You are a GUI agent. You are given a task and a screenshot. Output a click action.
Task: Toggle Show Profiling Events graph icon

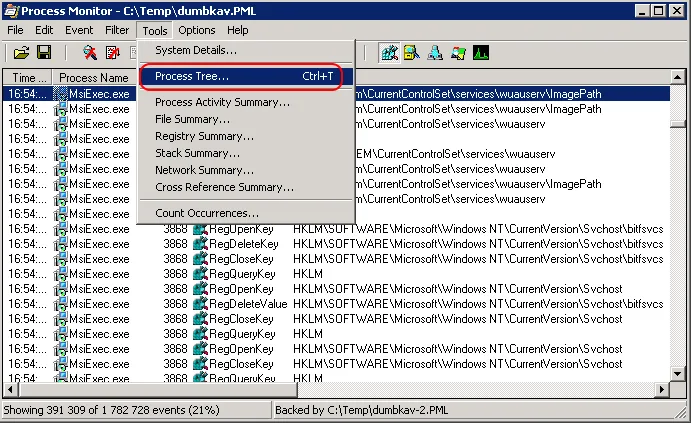click(481, 52)
